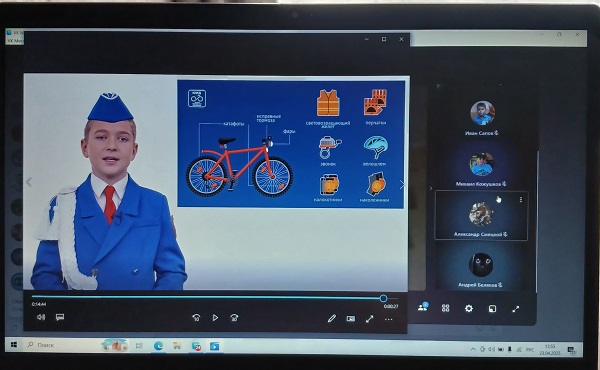Select Иван participant tile
Viewport: 600px width, 370px height.
[x=482, y=118]
